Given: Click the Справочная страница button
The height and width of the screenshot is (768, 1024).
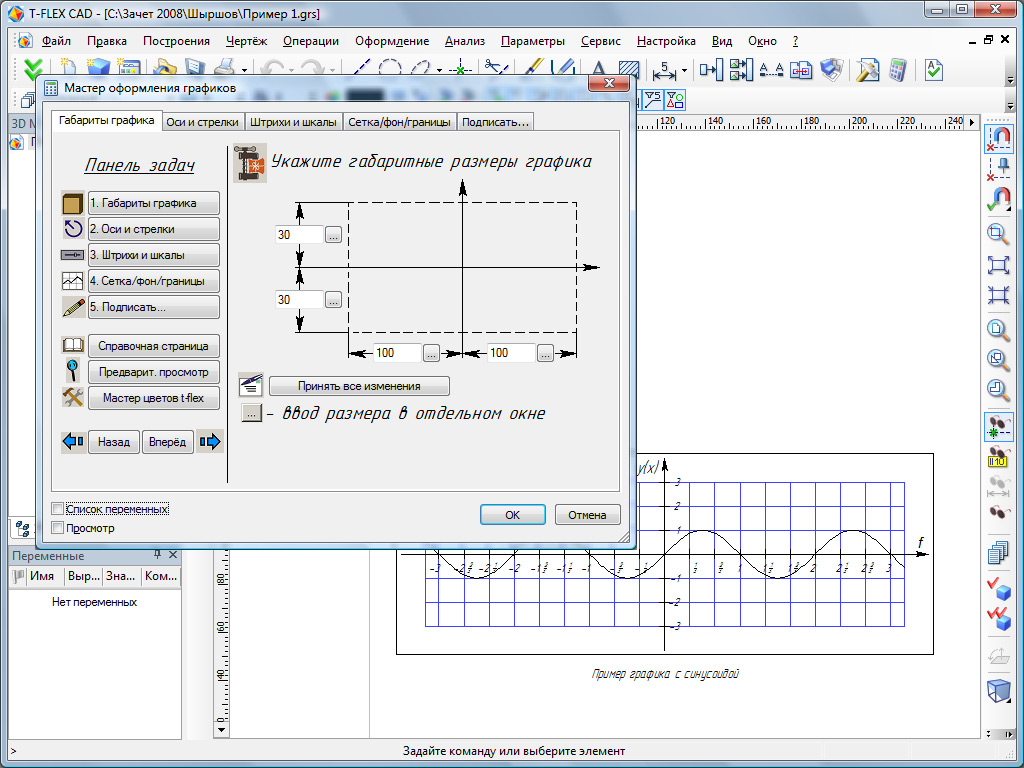Looking at the screenshot, I should click(153, 346).
